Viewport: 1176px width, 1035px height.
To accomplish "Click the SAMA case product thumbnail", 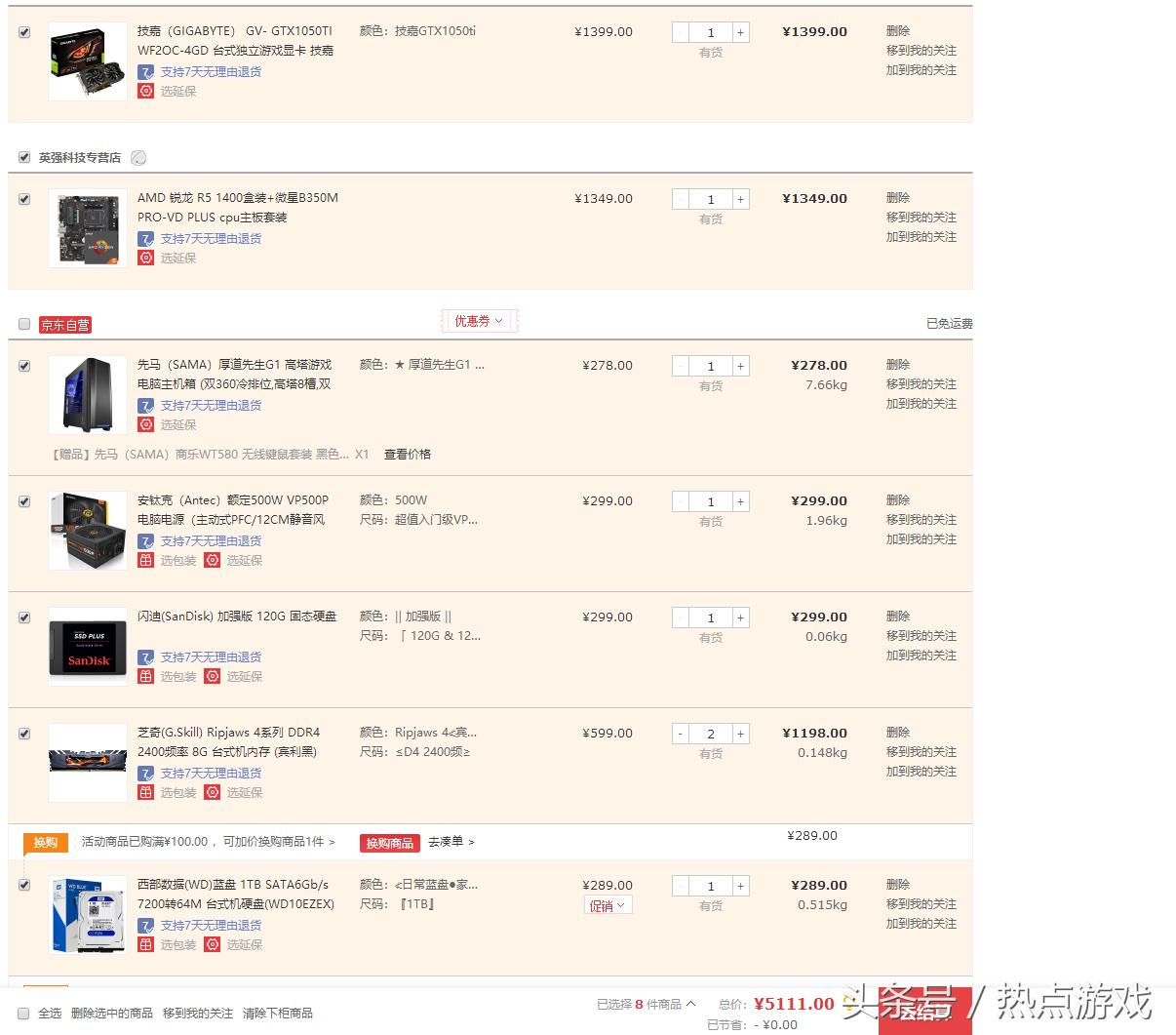I will [87, 394].
